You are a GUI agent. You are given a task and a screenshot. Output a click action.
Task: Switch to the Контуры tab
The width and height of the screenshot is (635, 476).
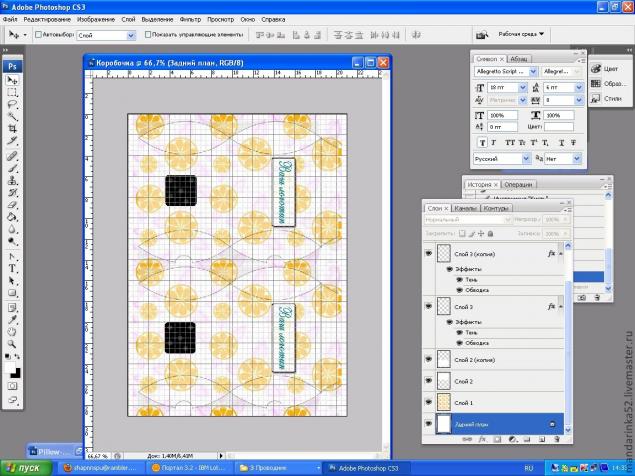[x=496, y=208]
